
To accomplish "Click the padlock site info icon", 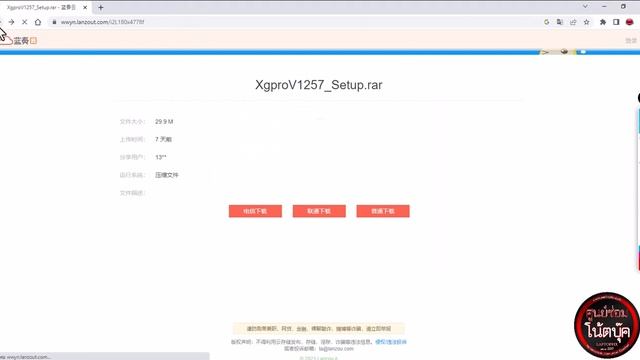I will coord(54,22).
